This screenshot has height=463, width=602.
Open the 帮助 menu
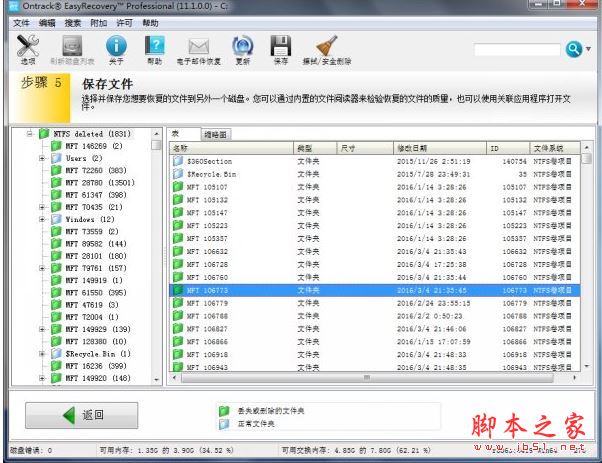point(150,23)
